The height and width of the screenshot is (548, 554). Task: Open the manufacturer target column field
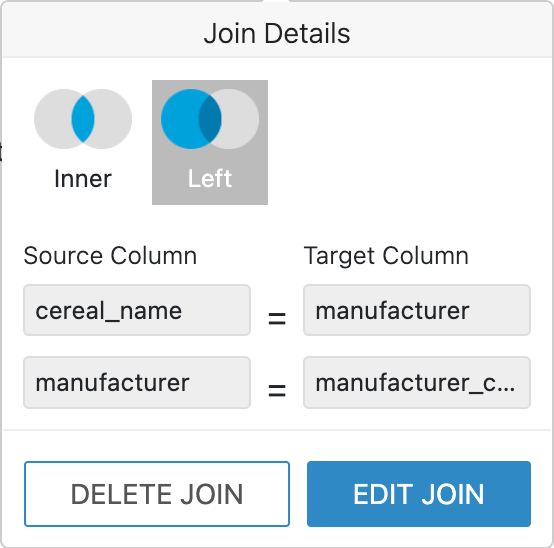click(x=417, y=310)
